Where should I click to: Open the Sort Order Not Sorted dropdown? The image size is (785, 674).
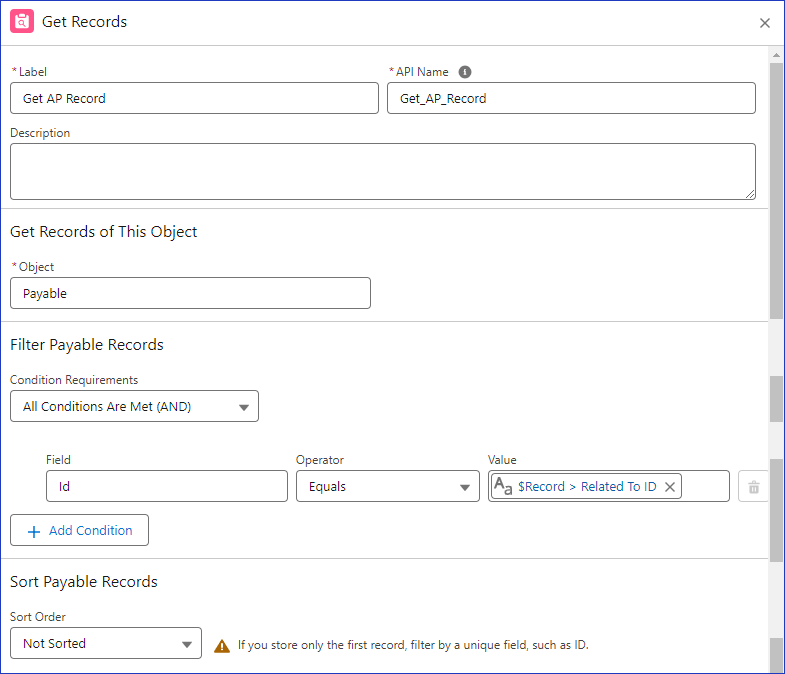pos(106,643)
